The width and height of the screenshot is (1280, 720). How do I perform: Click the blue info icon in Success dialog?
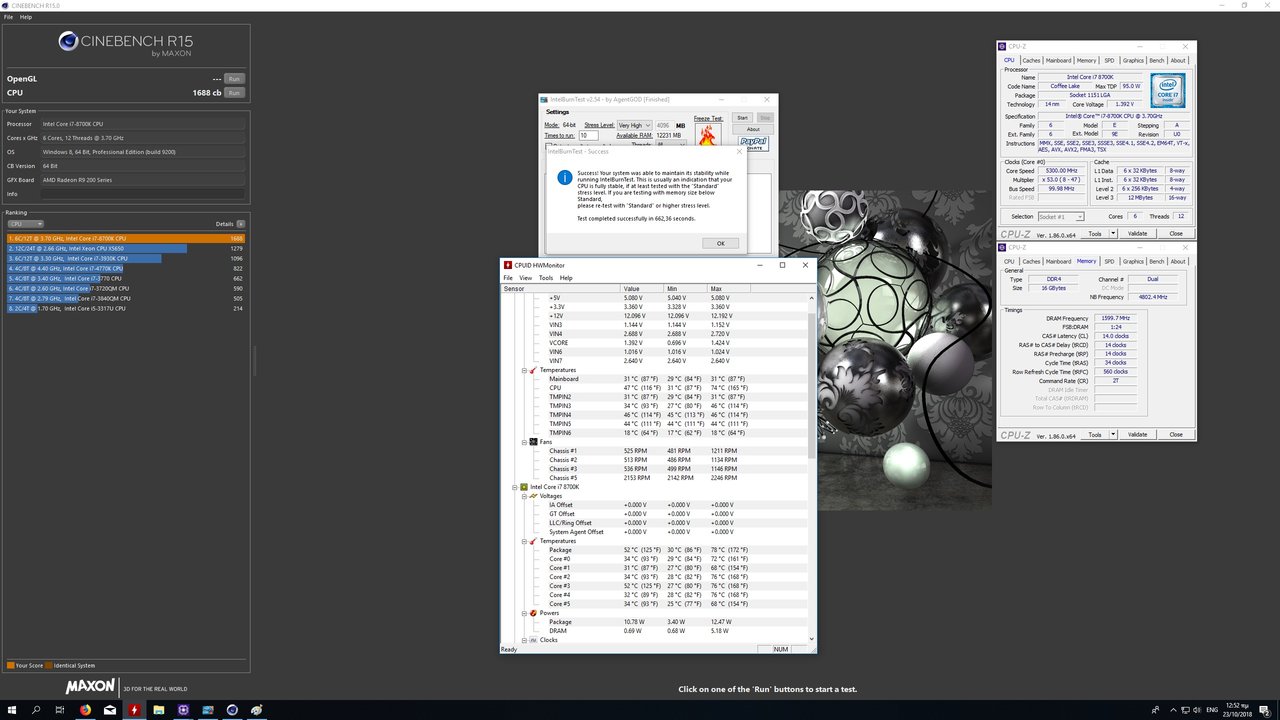point(566,177)
